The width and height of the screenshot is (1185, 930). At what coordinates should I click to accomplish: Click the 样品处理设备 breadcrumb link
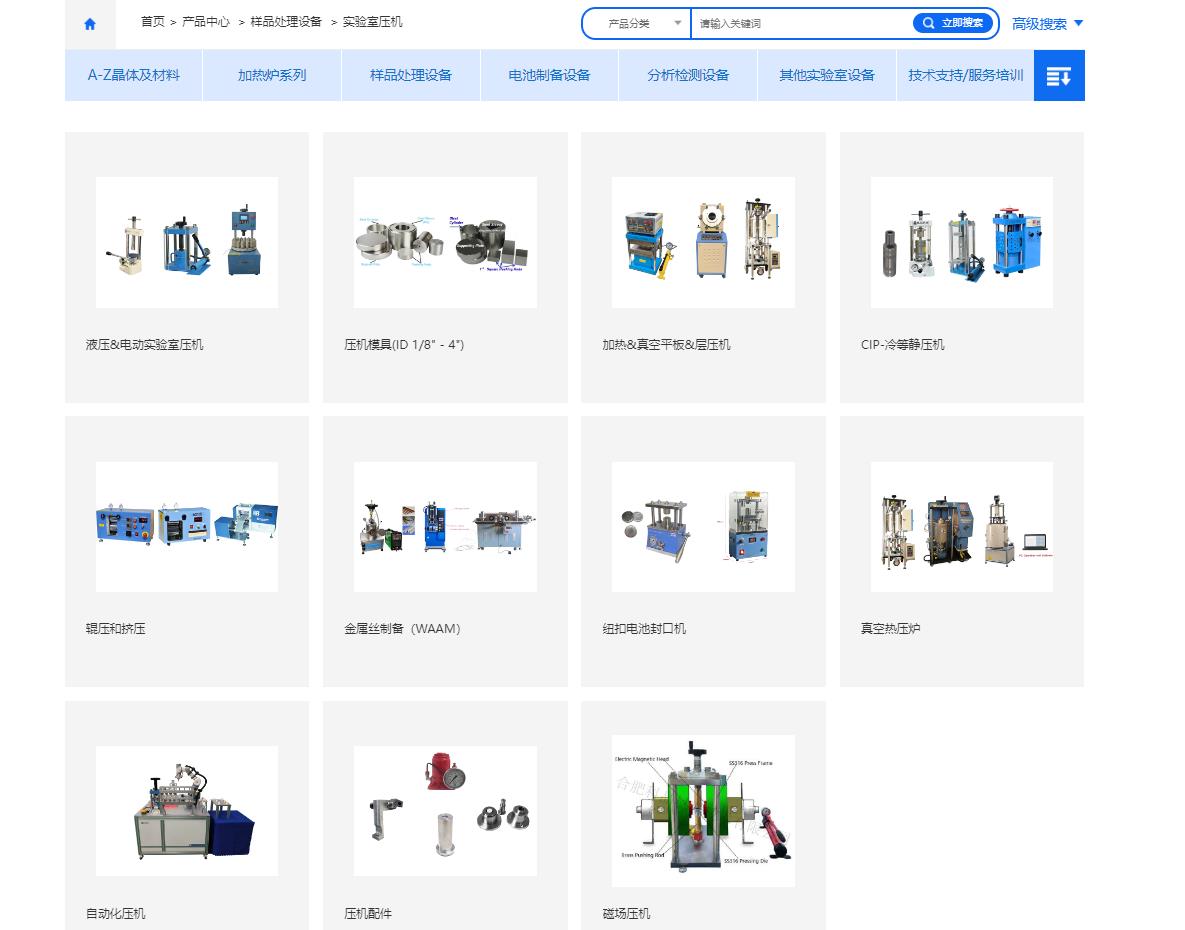tap(286, 21)
